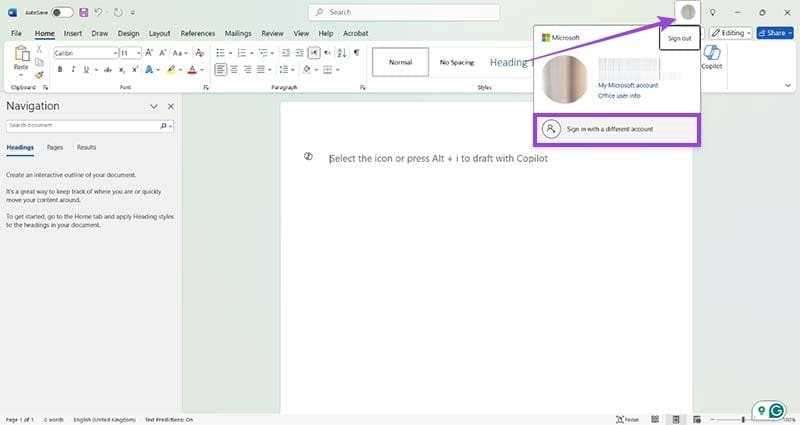The image size is (800, 425).
Task: Click into the title bar Search box
Action: (x=404, y=12)
